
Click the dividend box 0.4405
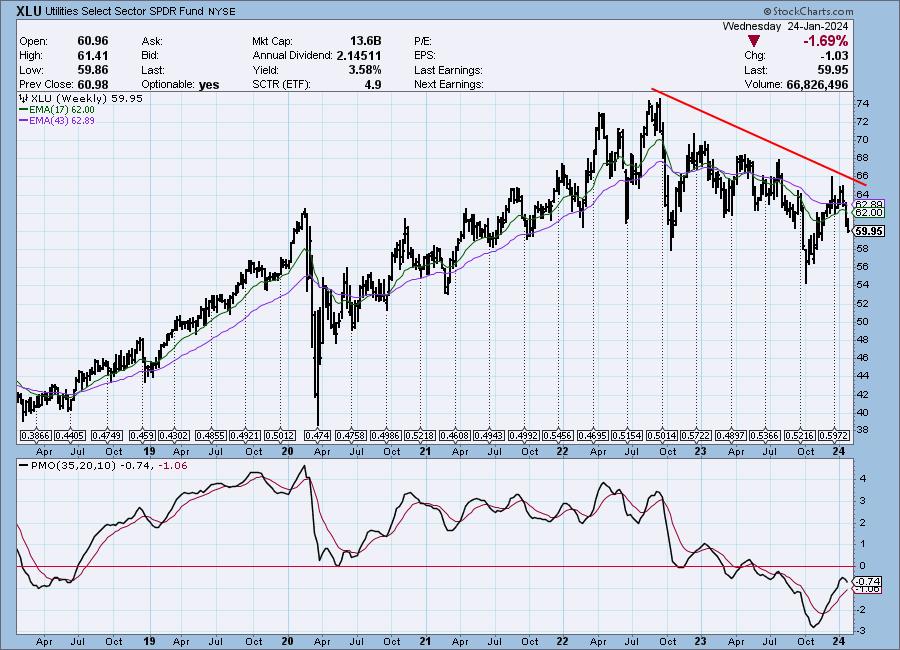coord(70,436)
